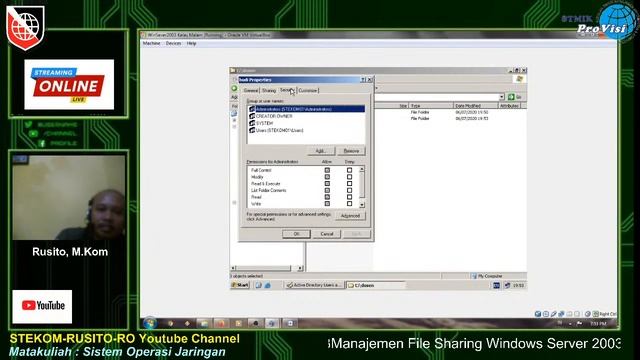Click the Right Ctrl host key indicator
This screenshot has width=640, height=360.
(604, 314)
